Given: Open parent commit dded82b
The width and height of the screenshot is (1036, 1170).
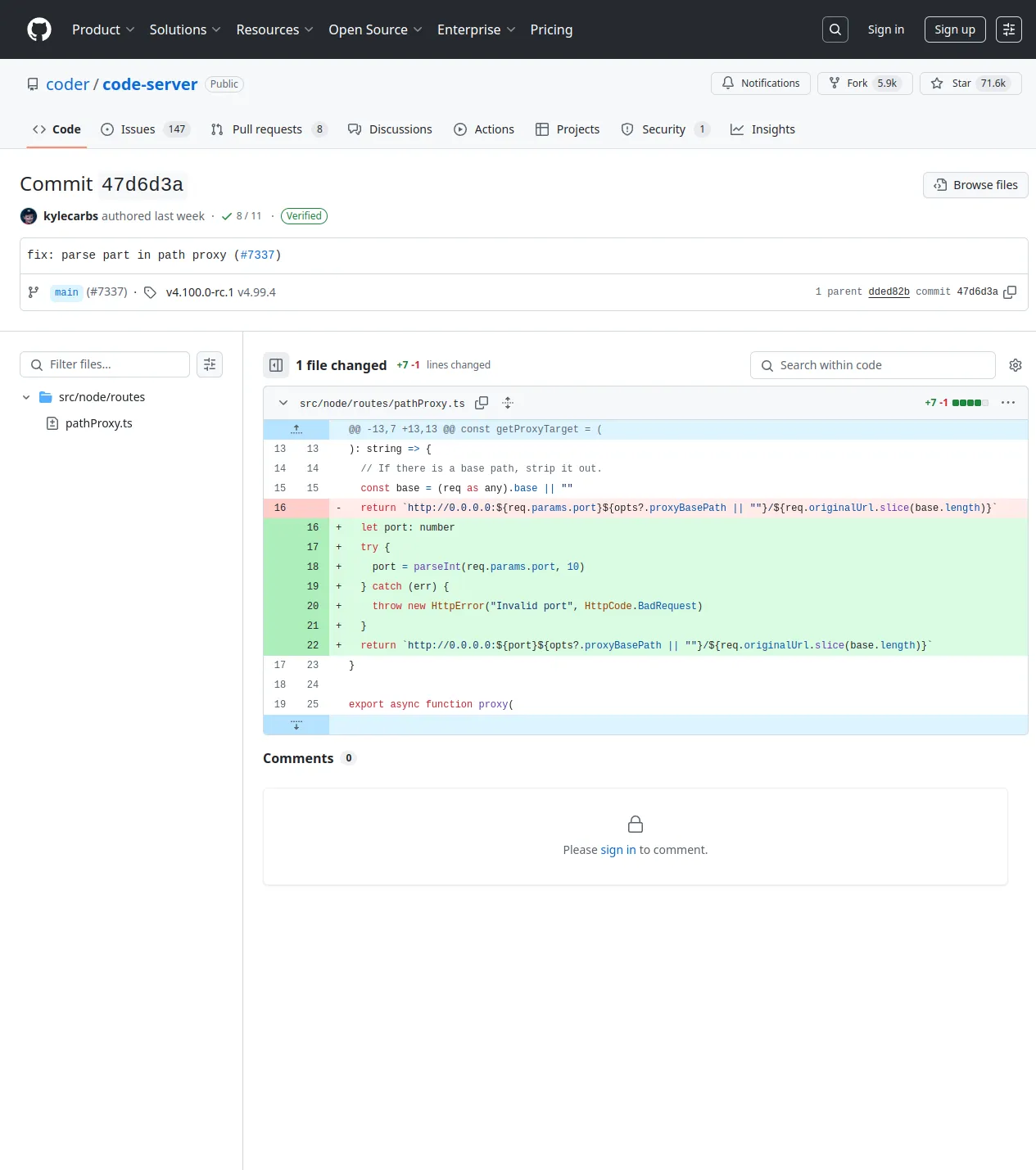Looking at the screenshot, I should pyautogui.click(x=889, y=292).
